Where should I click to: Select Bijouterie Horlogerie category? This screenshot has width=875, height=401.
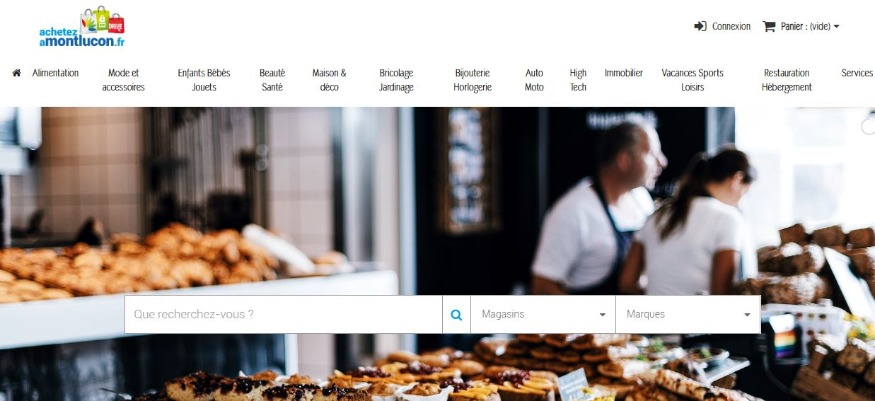point(473,80)
